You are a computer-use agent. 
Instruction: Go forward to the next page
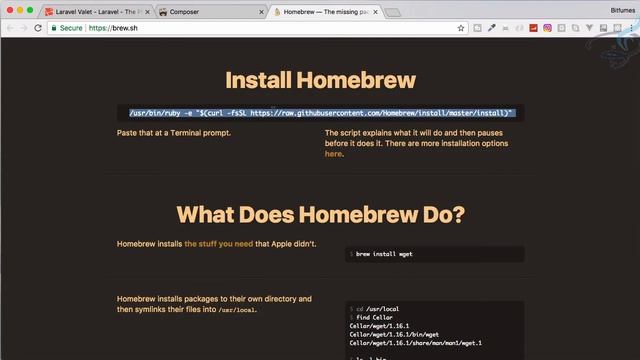(x=24, y=28)
